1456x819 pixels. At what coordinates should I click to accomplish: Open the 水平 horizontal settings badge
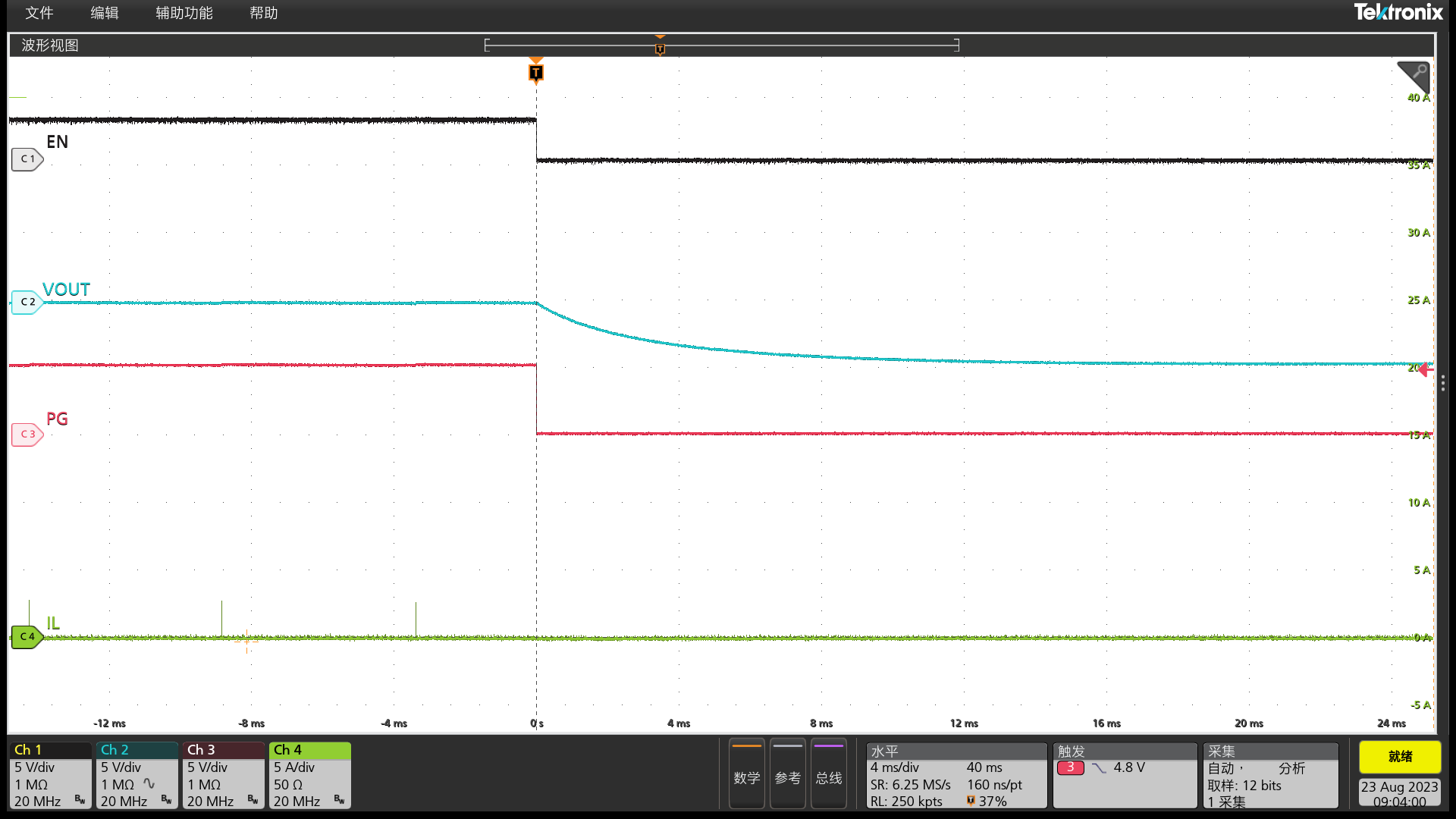coord(955,775)
